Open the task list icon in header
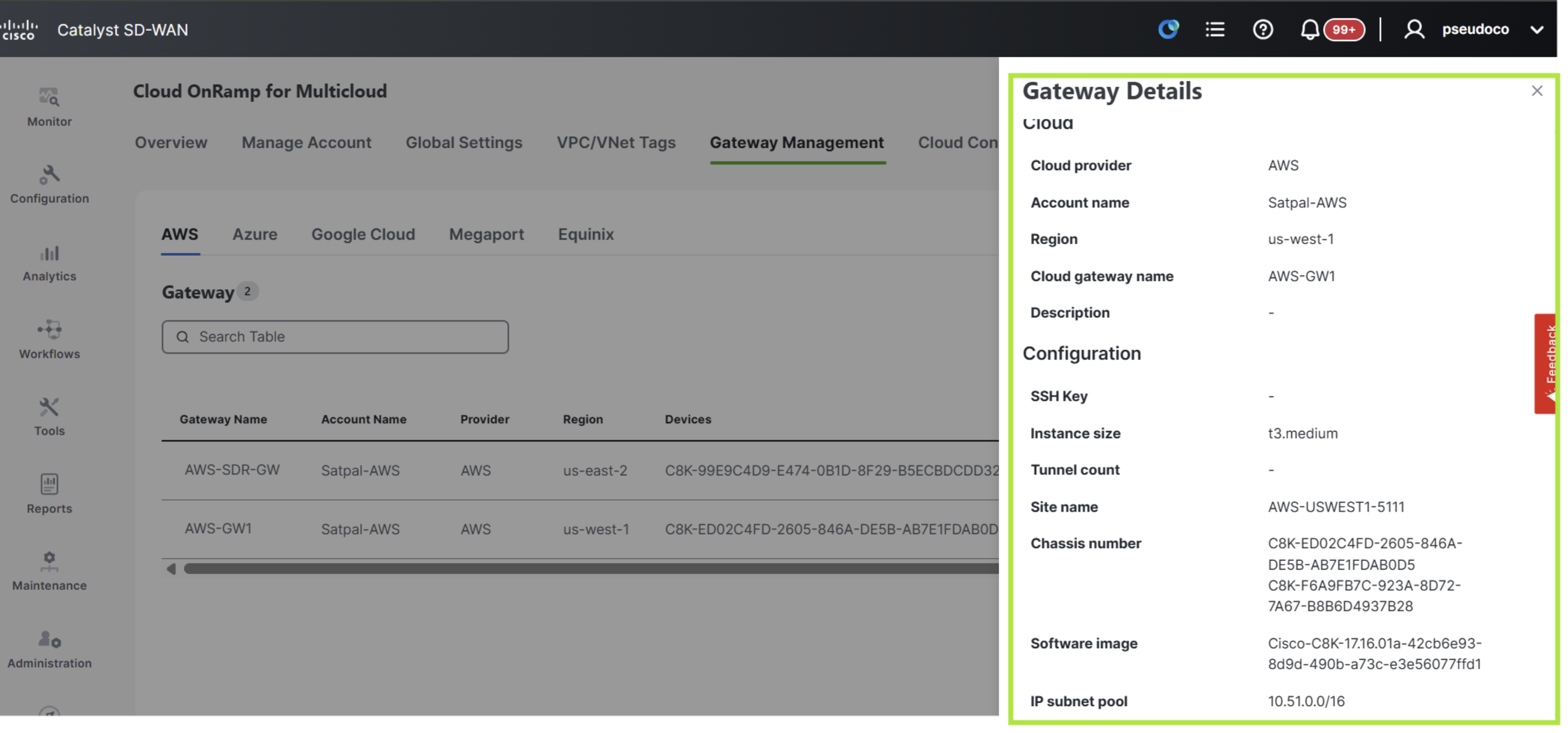 coord(1214,29)
